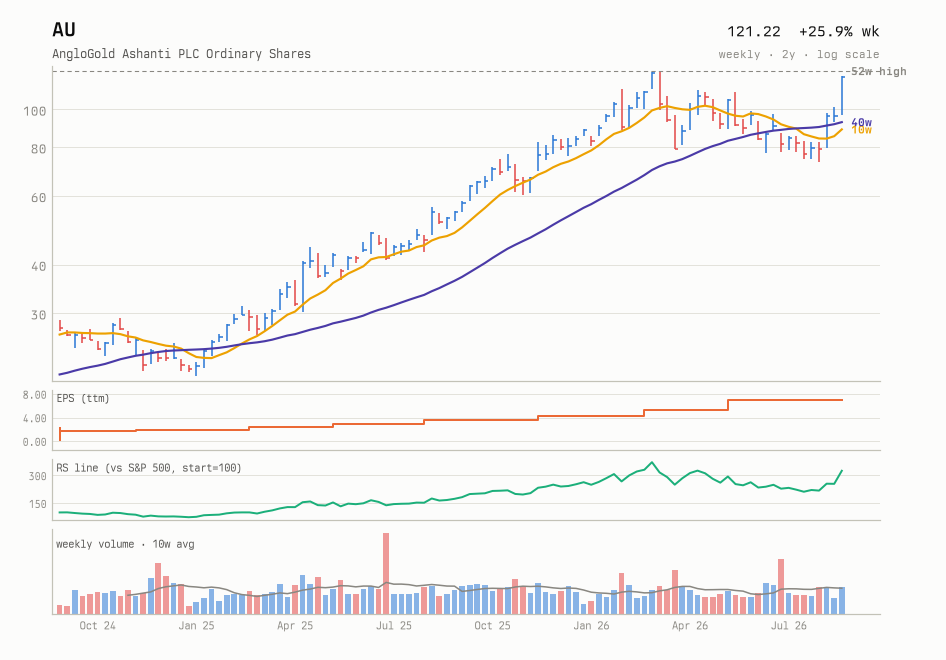Click the final EPS step at its highest level
This screenshot has height=660, width=946.
pyautogui.click(x=786, y=400)
